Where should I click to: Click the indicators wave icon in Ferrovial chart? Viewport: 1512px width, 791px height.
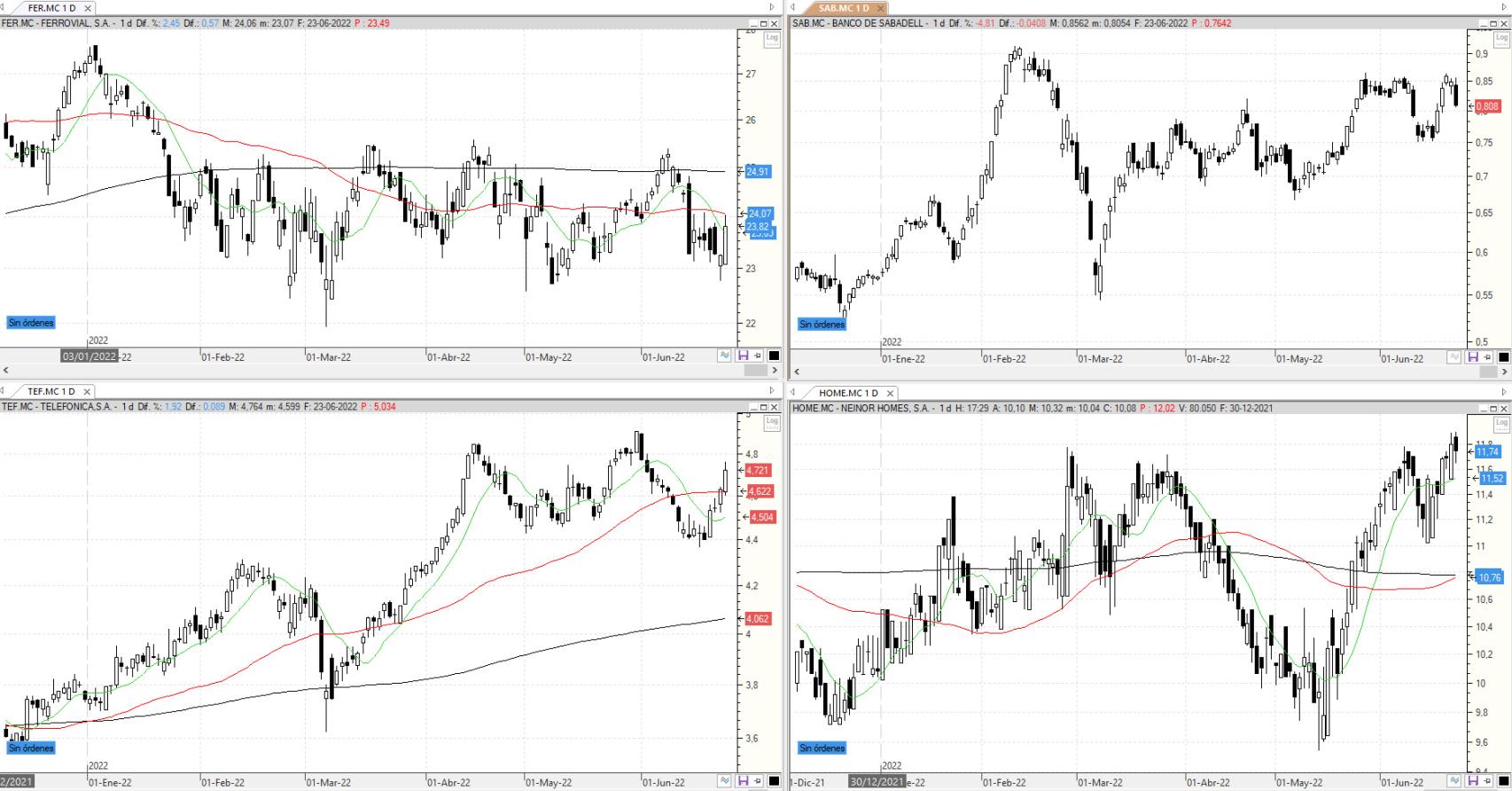point(725,356)
